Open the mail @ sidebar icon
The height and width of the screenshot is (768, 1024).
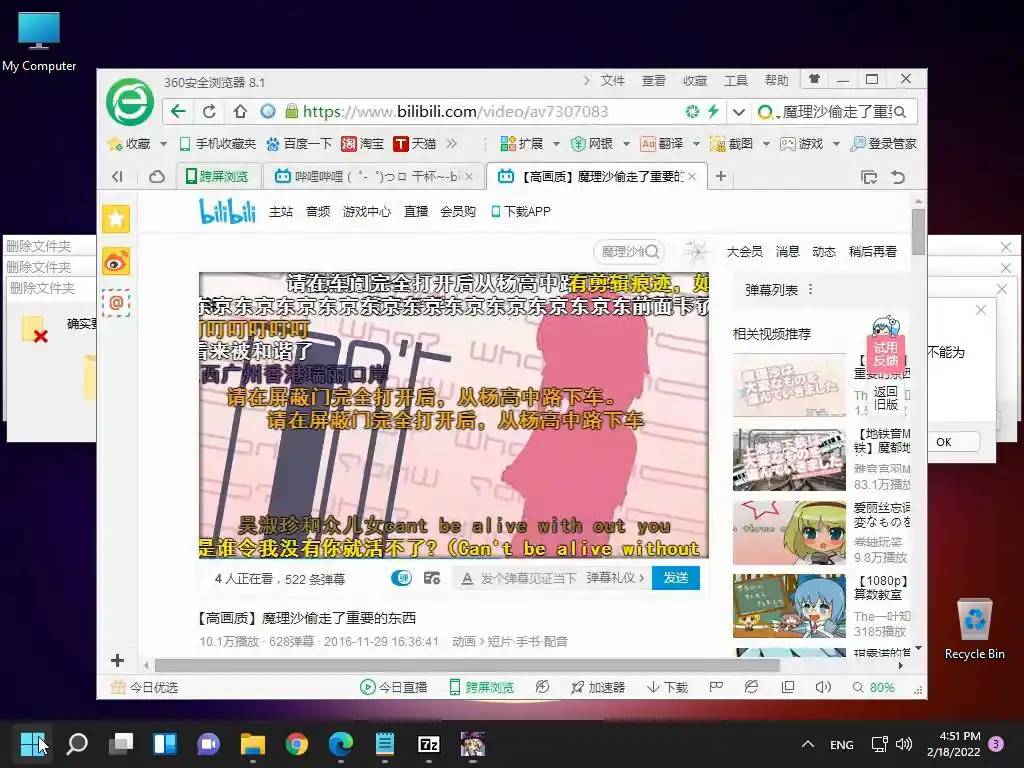click(116, 303)
